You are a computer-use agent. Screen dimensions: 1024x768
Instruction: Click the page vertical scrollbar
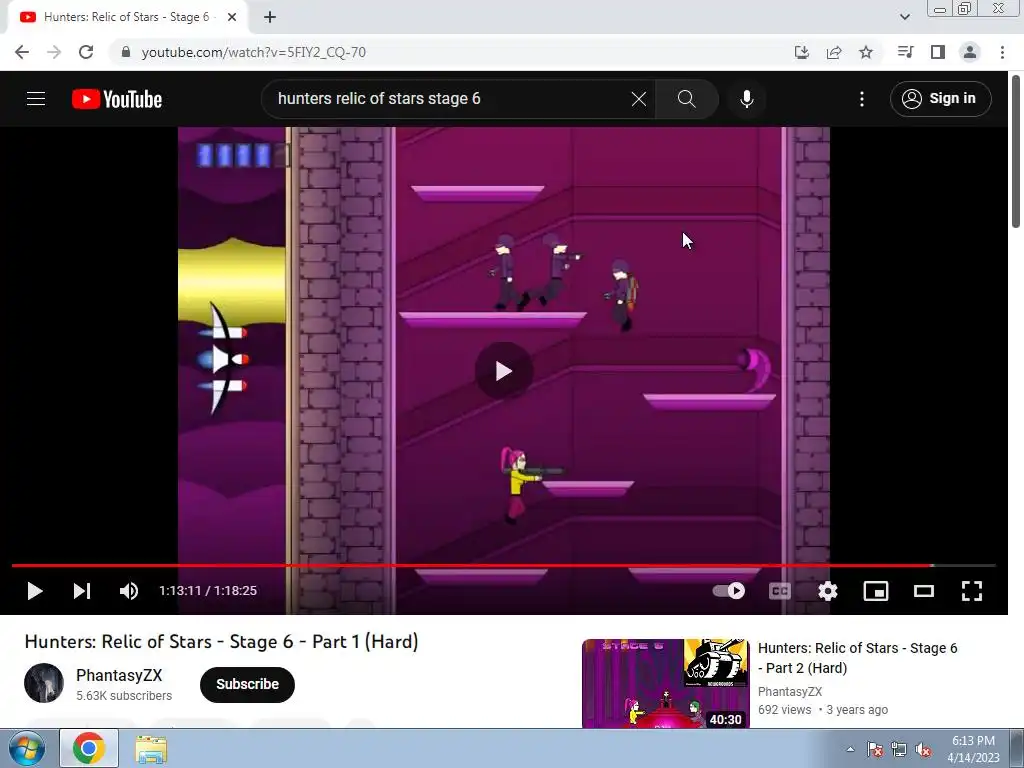[x=1016, y=152]
